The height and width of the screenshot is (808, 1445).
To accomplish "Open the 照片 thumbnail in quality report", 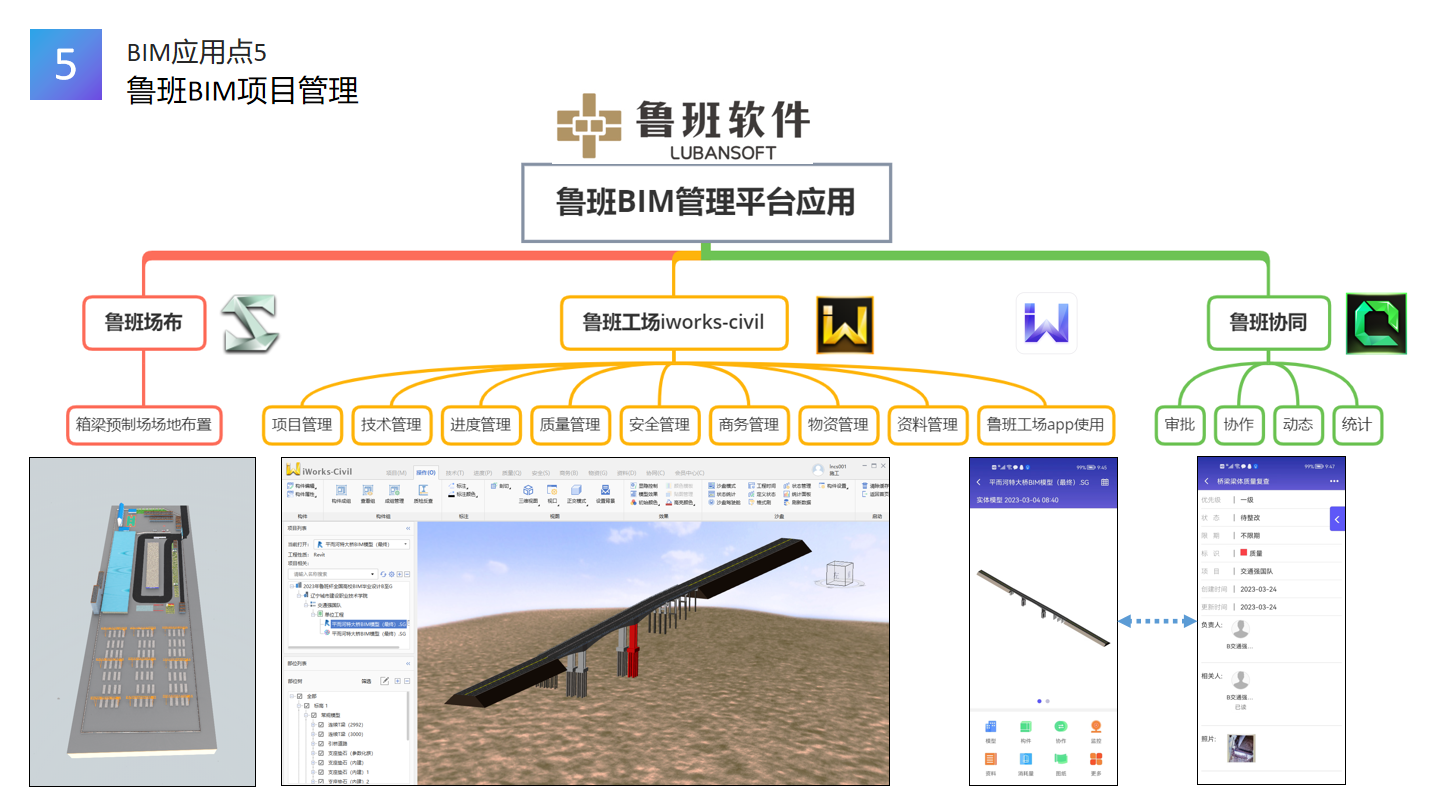I will pyautogui.click(x=1241, y=748).
